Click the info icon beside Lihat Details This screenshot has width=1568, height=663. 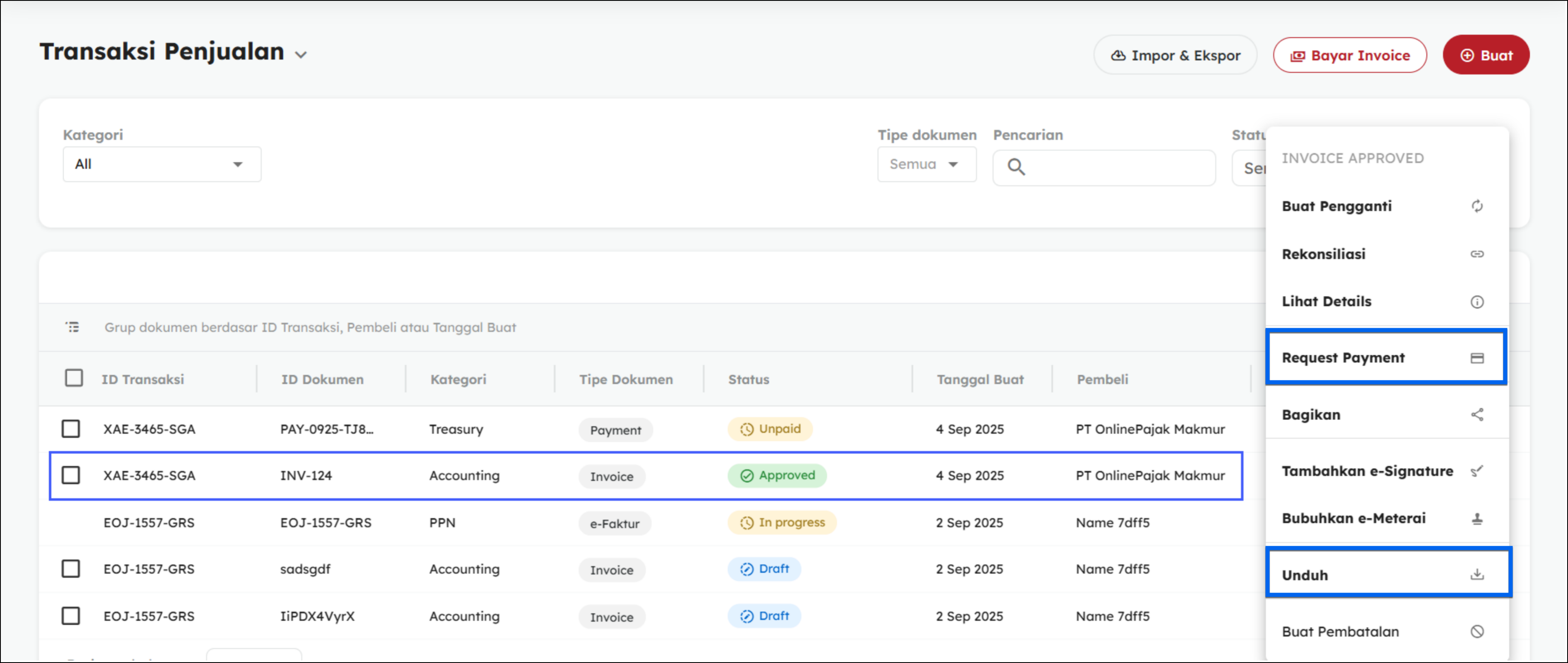click(x=1477, y=302)
